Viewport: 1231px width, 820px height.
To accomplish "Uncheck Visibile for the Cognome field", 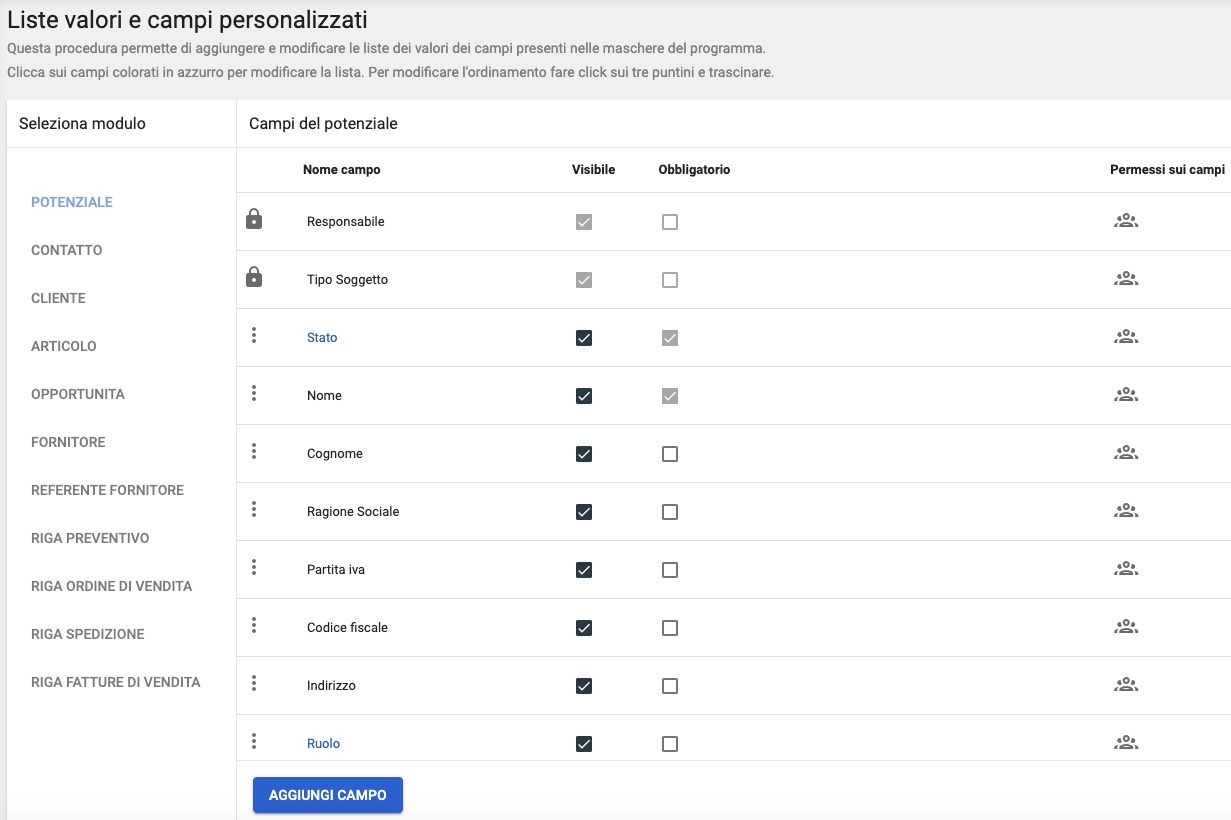I will (x=584, y=454).
